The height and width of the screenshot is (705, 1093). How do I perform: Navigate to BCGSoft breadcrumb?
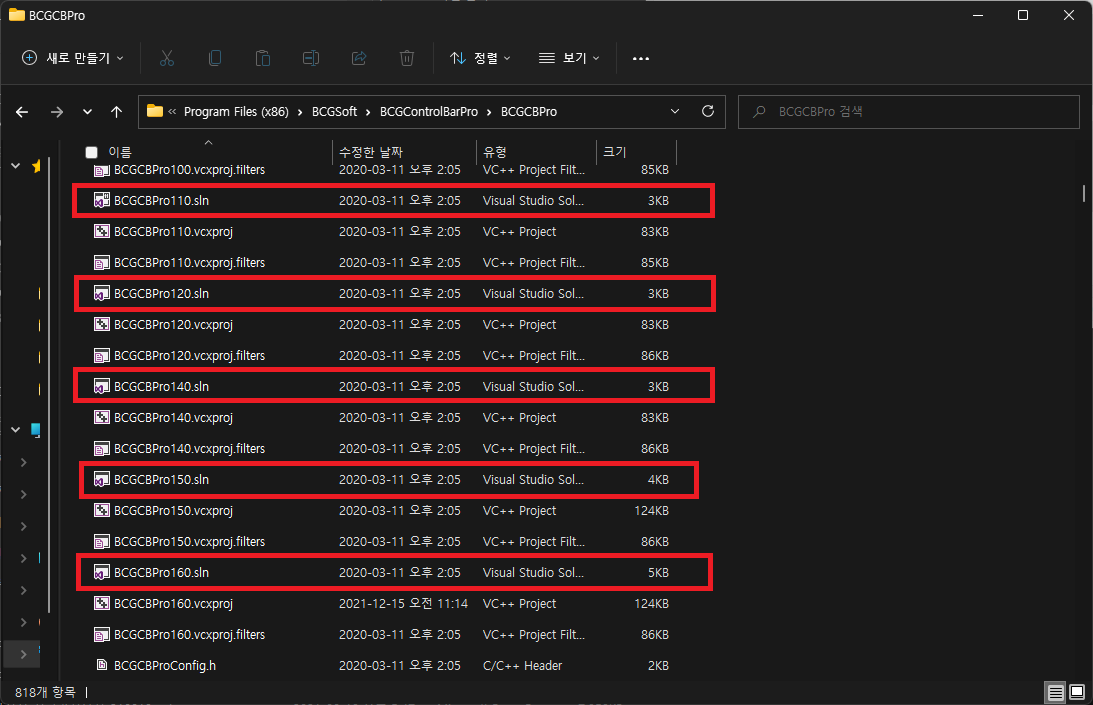point(335,112)
